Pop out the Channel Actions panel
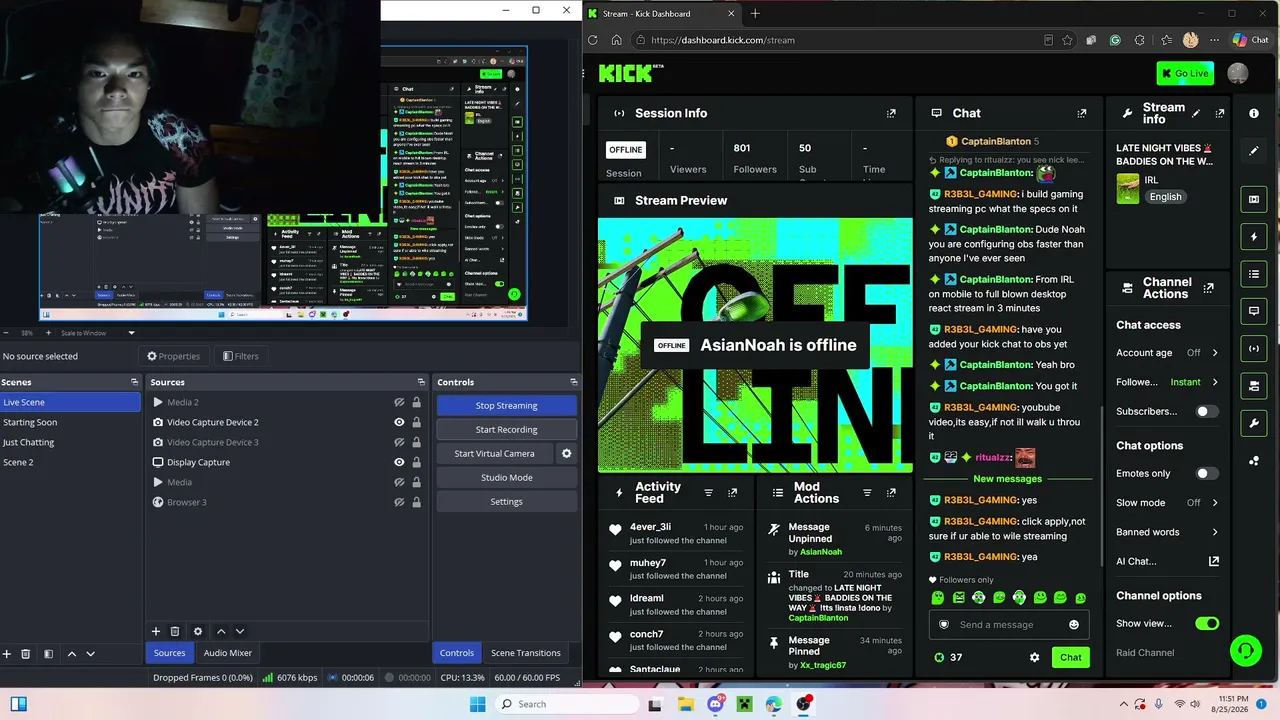This screenshot has width=1280, height=720. [1208, 288]
